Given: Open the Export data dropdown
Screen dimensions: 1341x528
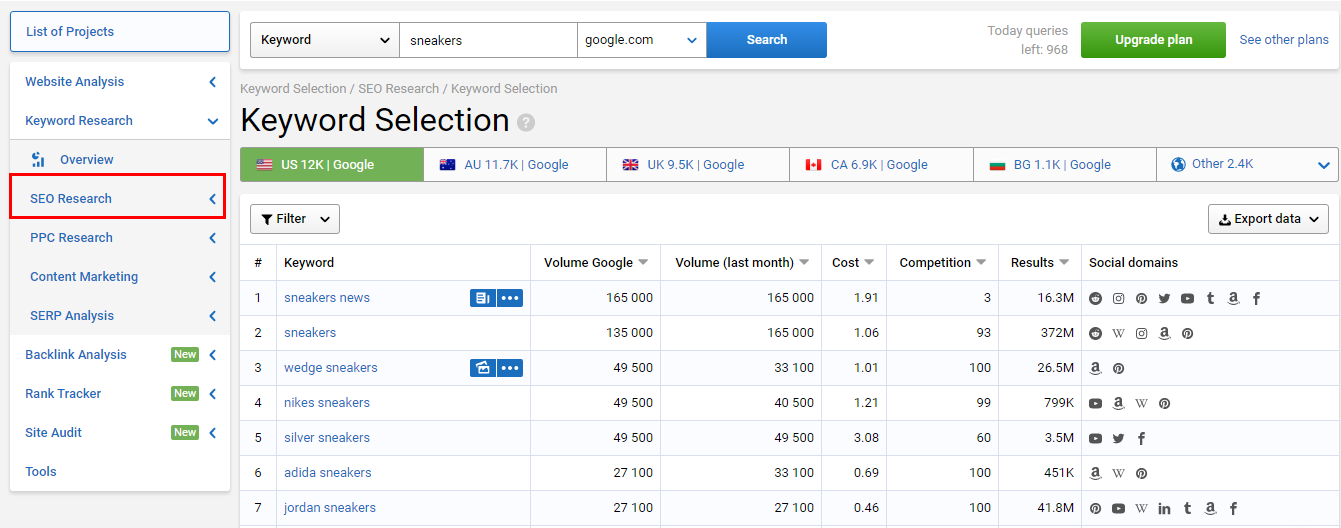Looking at the screenshot, I should coord(1268,219).
